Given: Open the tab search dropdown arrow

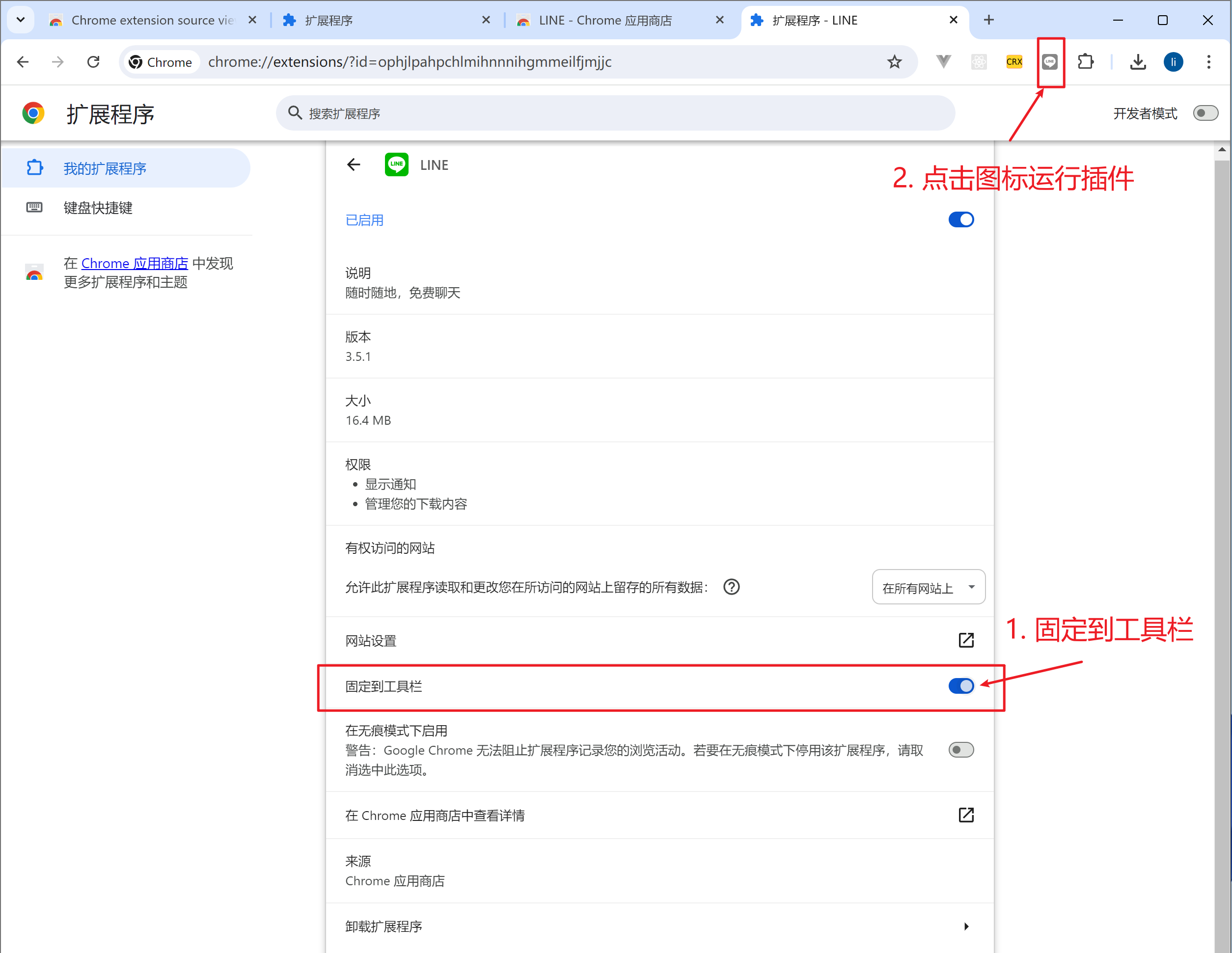Looking at the screenshot, I should [21, 20].
